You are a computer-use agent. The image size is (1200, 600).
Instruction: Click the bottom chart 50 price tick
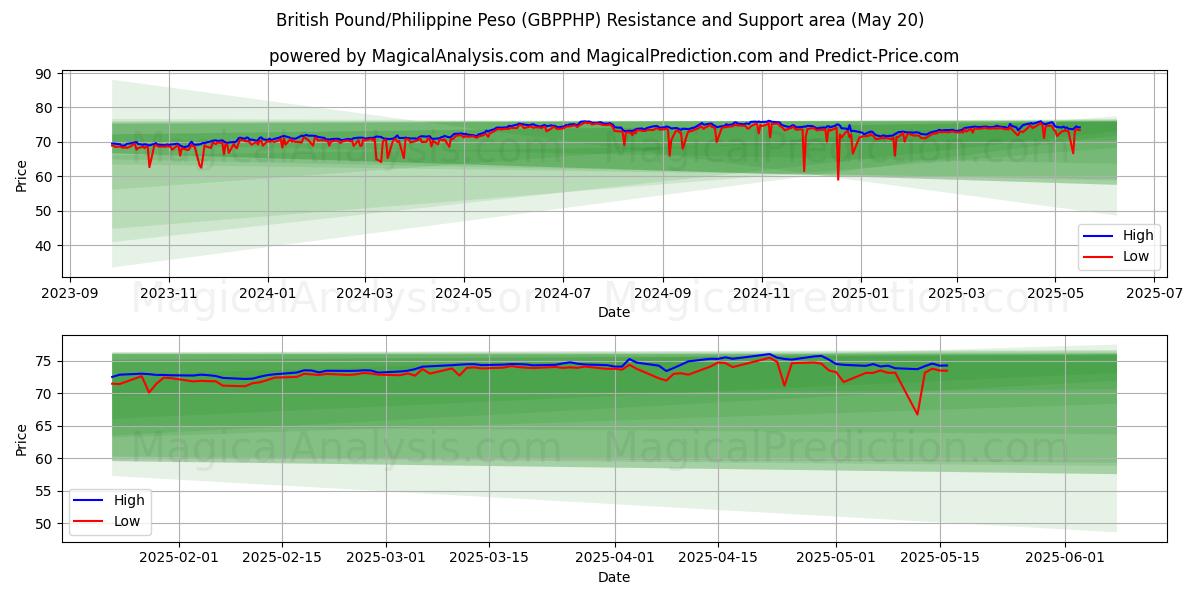tap(46, 524)
